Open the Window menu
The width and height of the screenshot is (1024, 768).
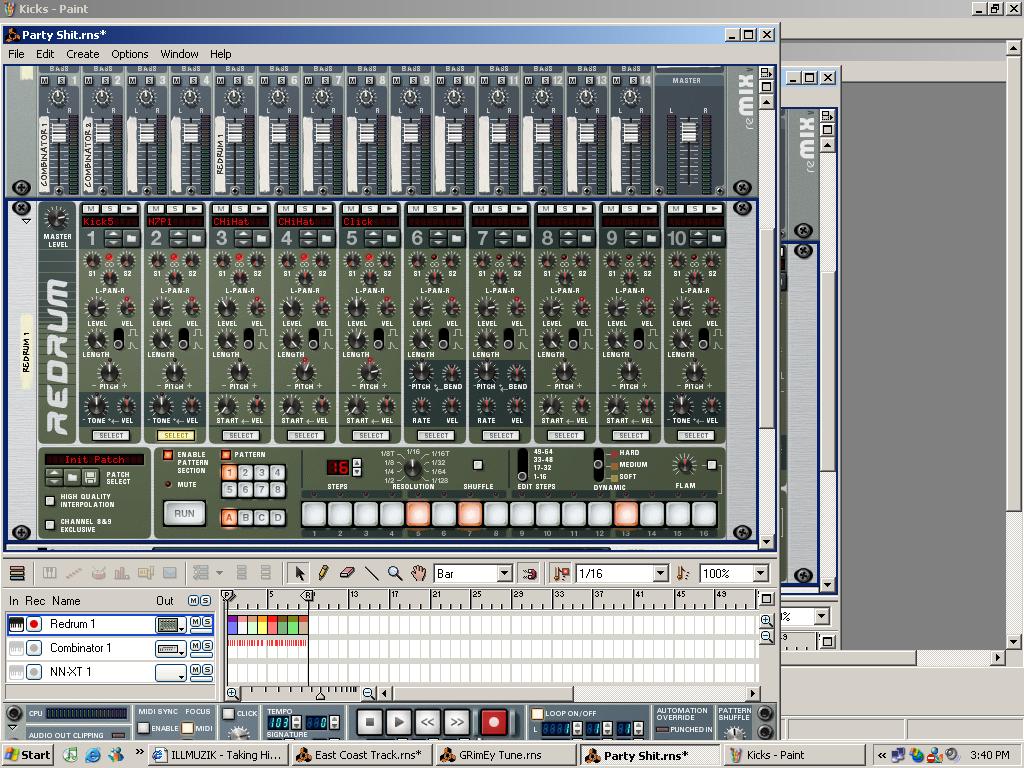click(x=179, y=54)
